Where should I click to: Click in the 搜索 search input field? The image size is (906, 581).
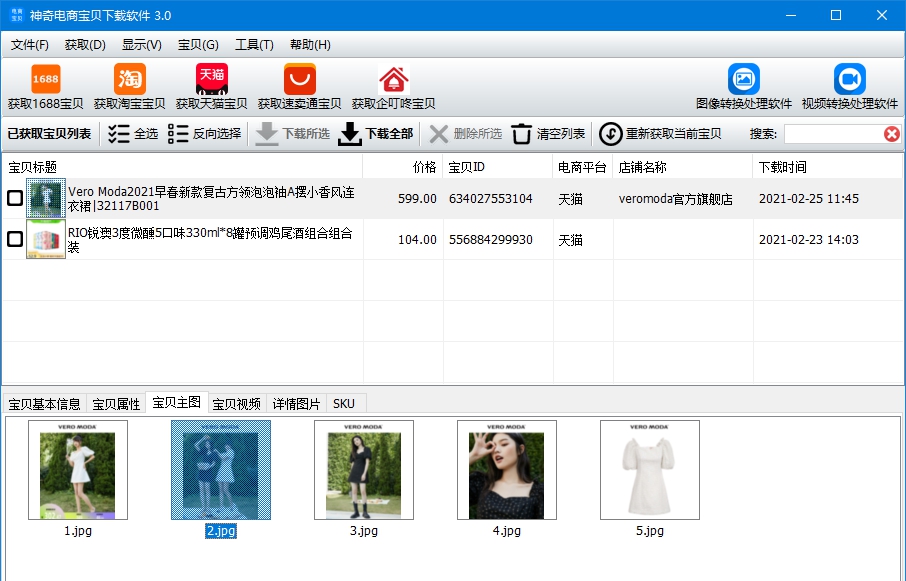(x=830, y=134)
